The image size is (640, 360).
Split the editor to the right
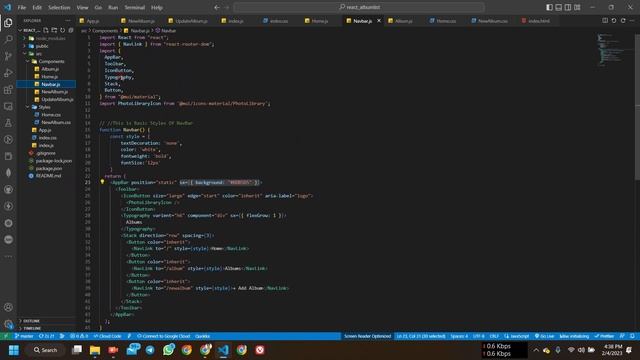click(x=605, y=20)
